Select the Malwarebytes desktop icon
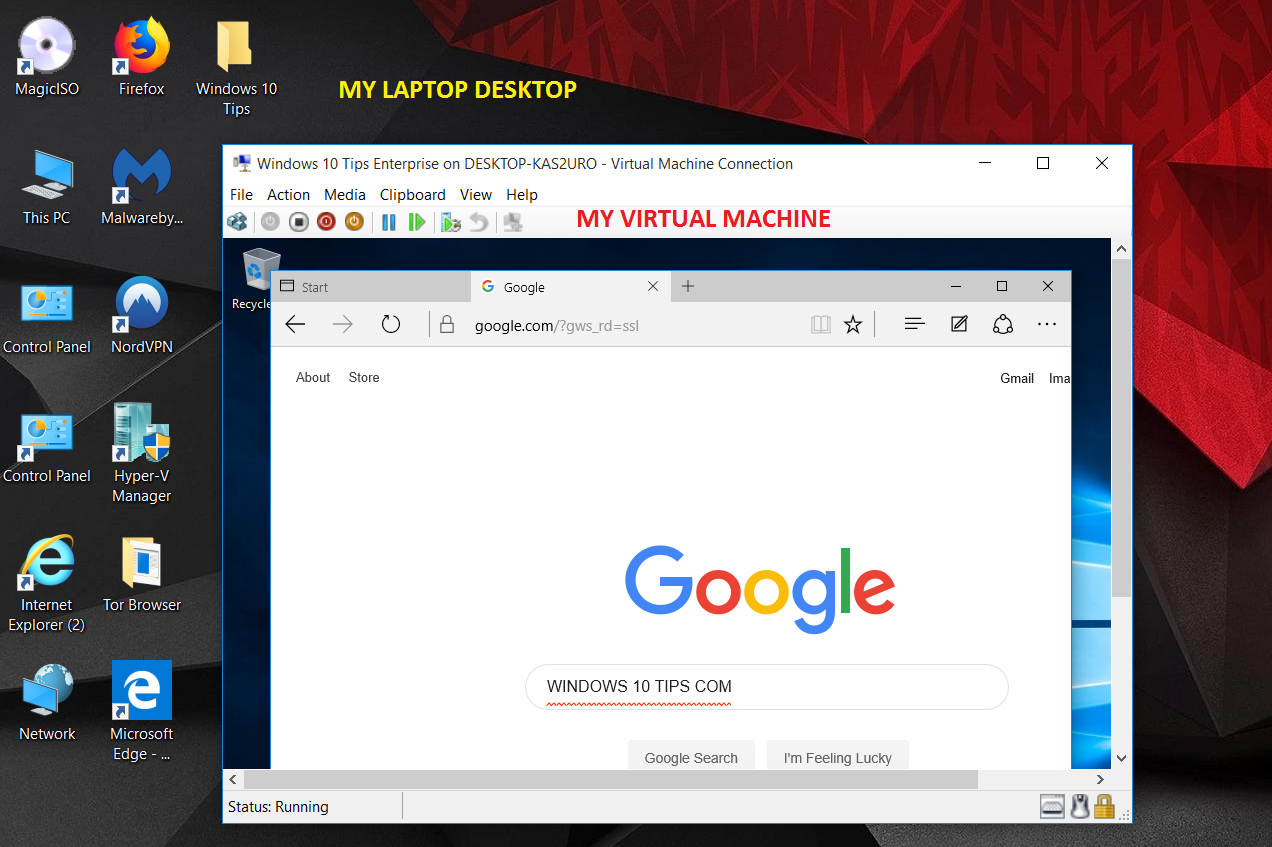Screen dimensions: 1272x847 coord(141,187)
